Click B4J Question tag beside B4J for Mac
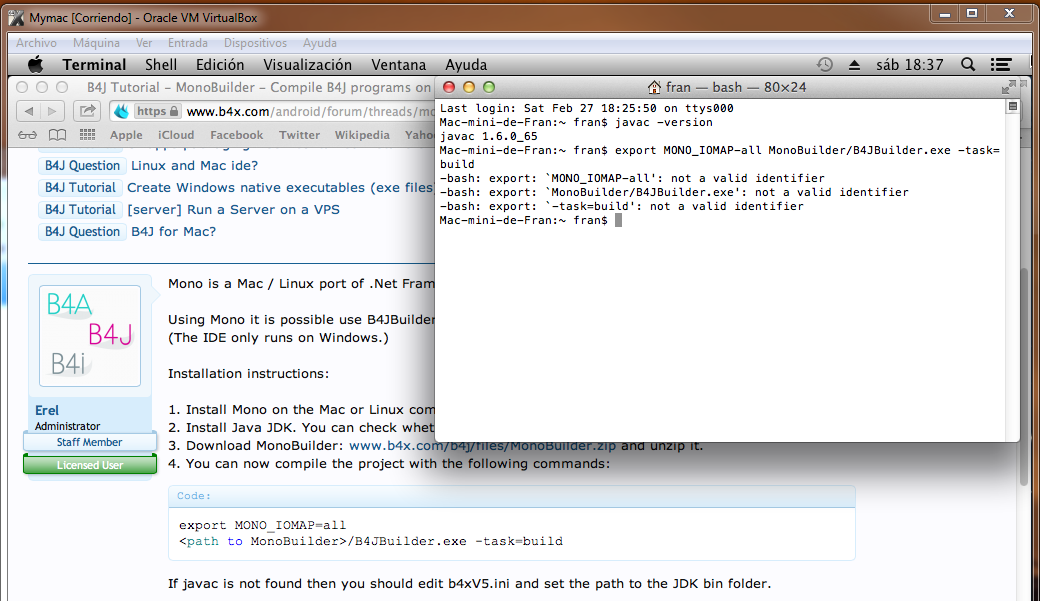 82,232
